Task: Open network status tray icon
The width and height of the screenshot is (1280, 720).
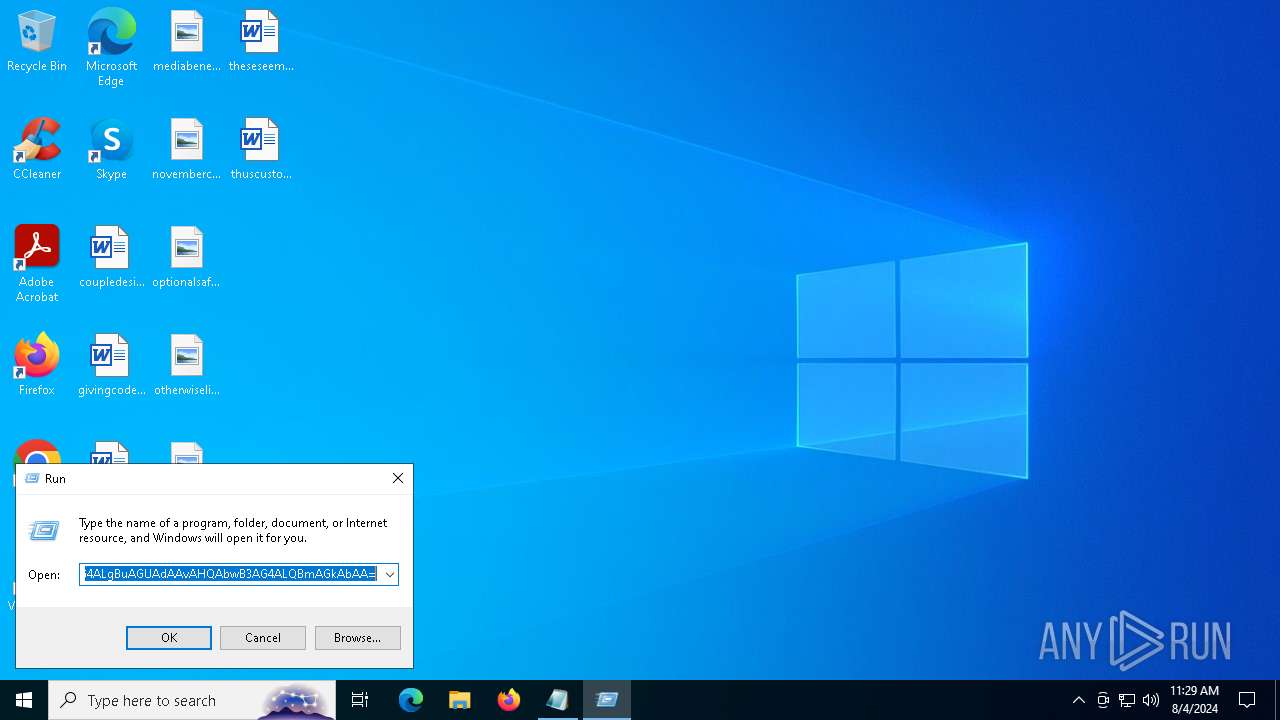Action: (1127, 700)
